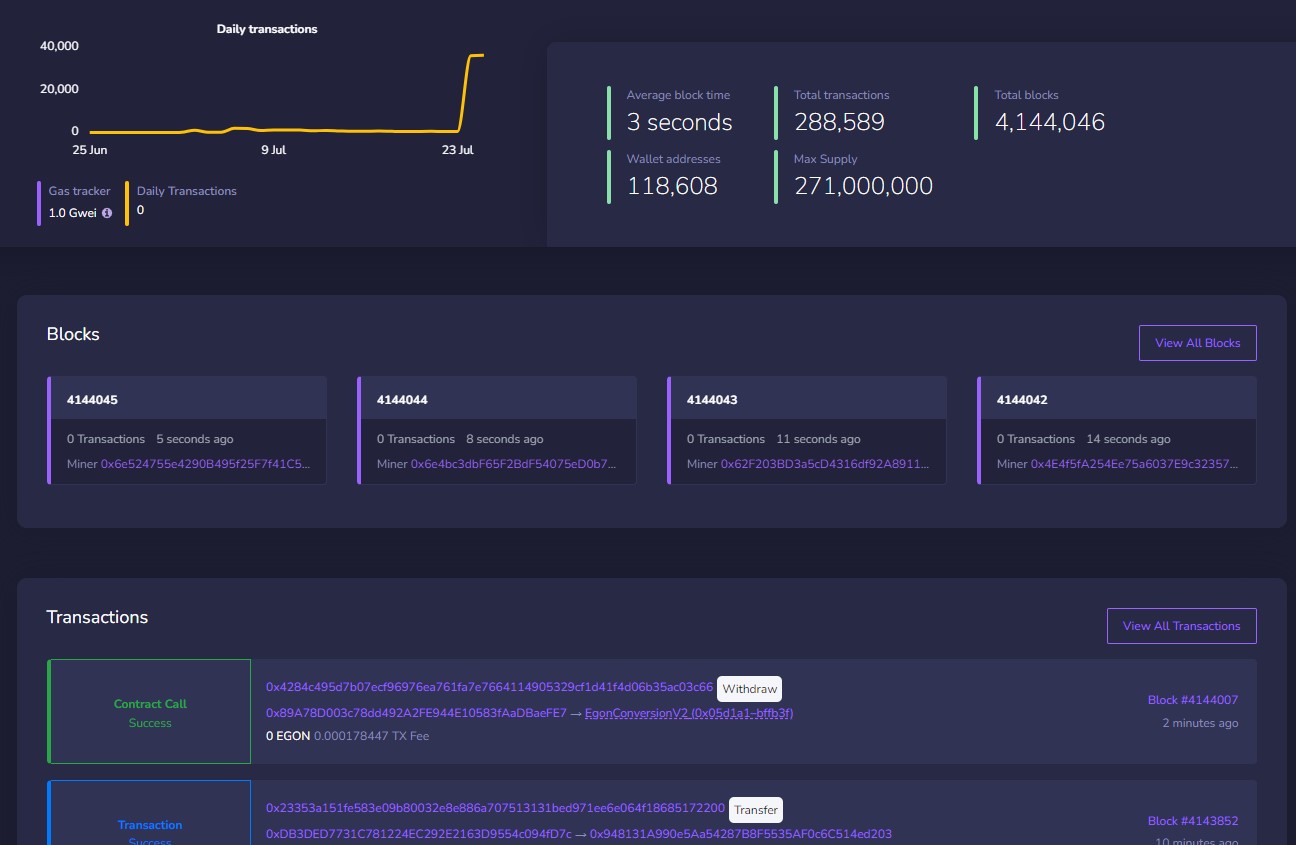Image resolution: width=1296 pixels, height=845 pixels.
Task: Open Block #4144007 link
Action: (x=1192, y=700)
